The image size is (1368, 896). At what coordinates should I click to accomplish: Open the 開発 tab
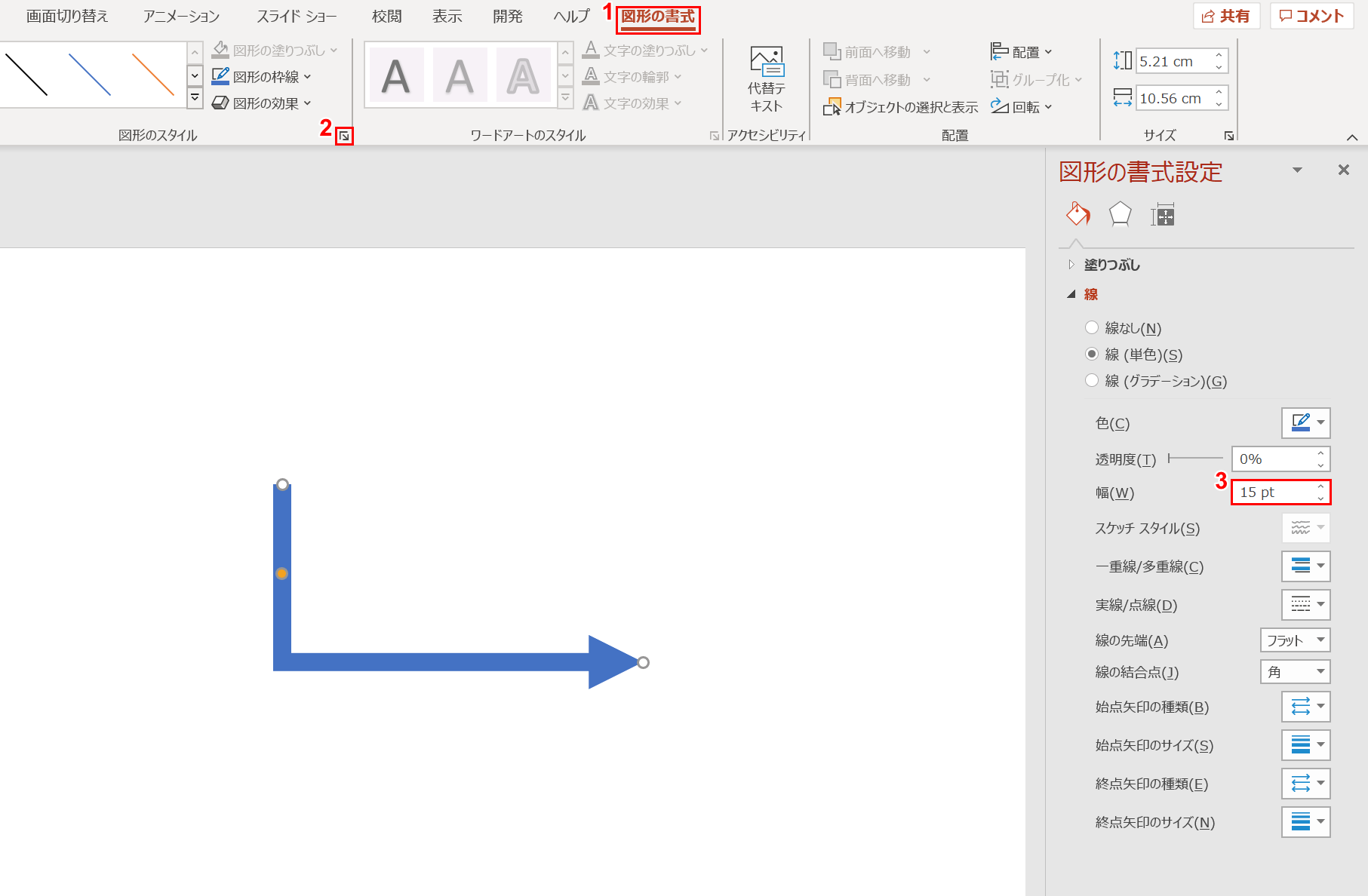508,17
